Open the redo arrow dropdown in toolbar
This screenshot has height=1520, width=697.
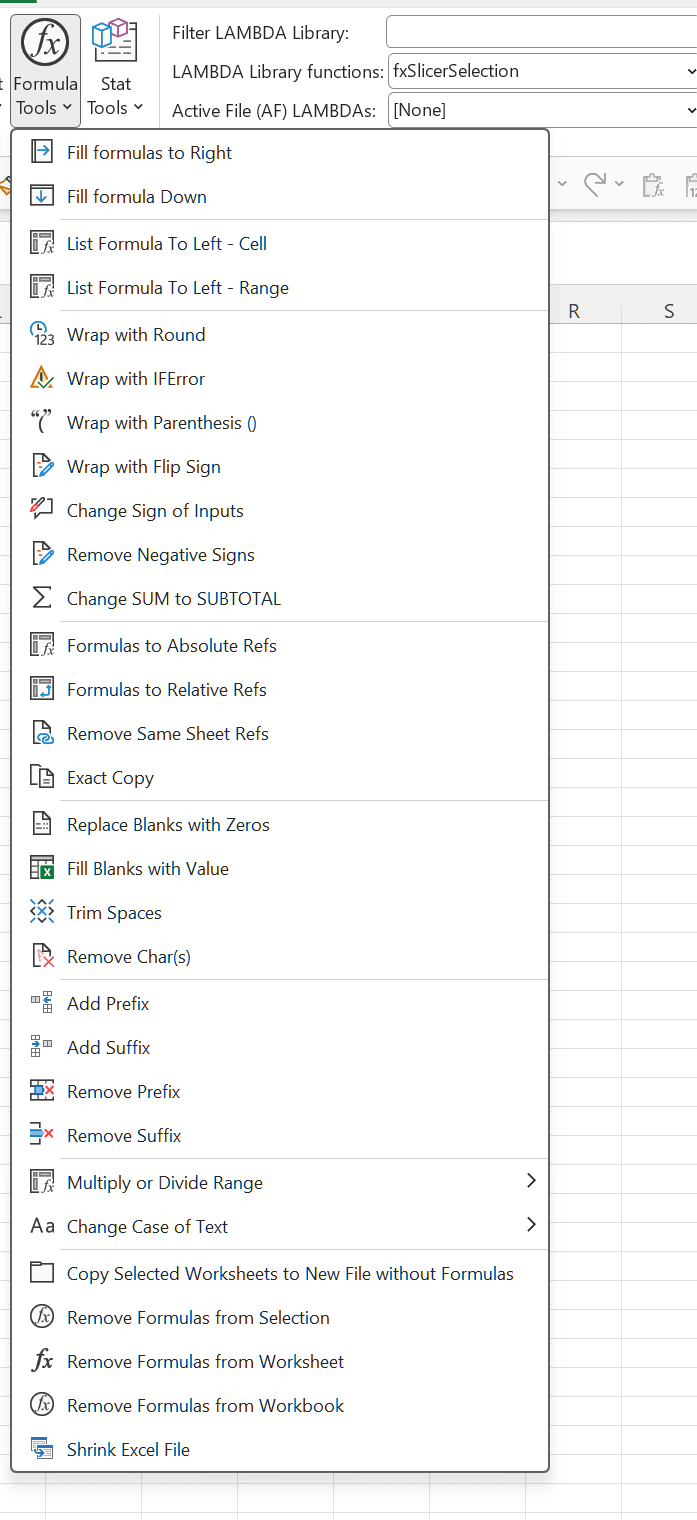click(x=619, y=184)
